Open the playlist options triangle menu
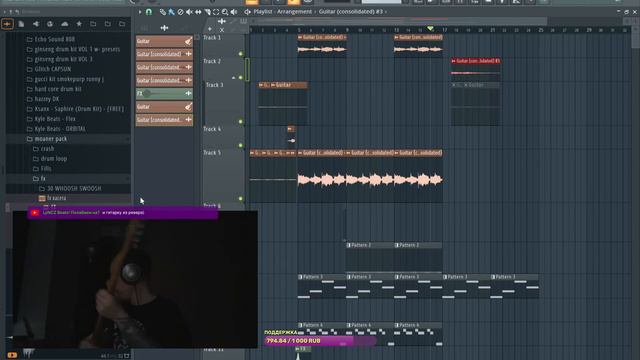 tap(140, 12)
